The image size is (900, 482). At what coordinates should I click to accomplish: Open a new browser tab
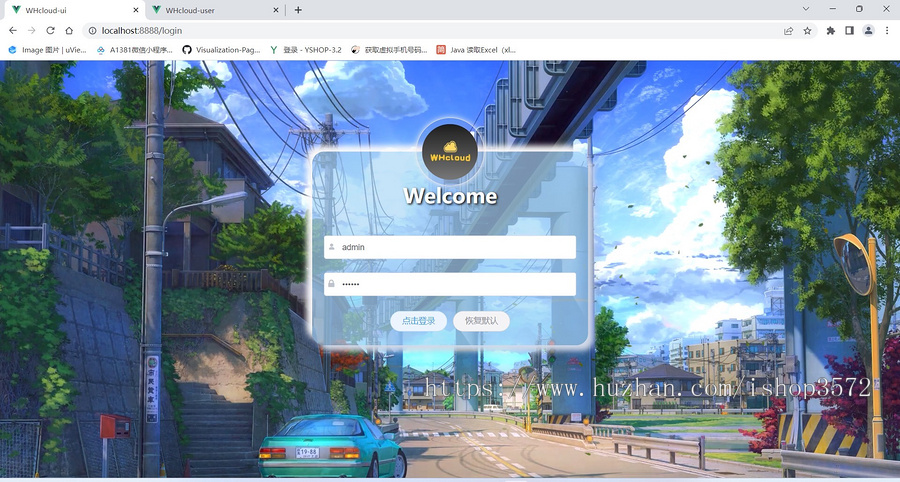click(x=298, y=10)
